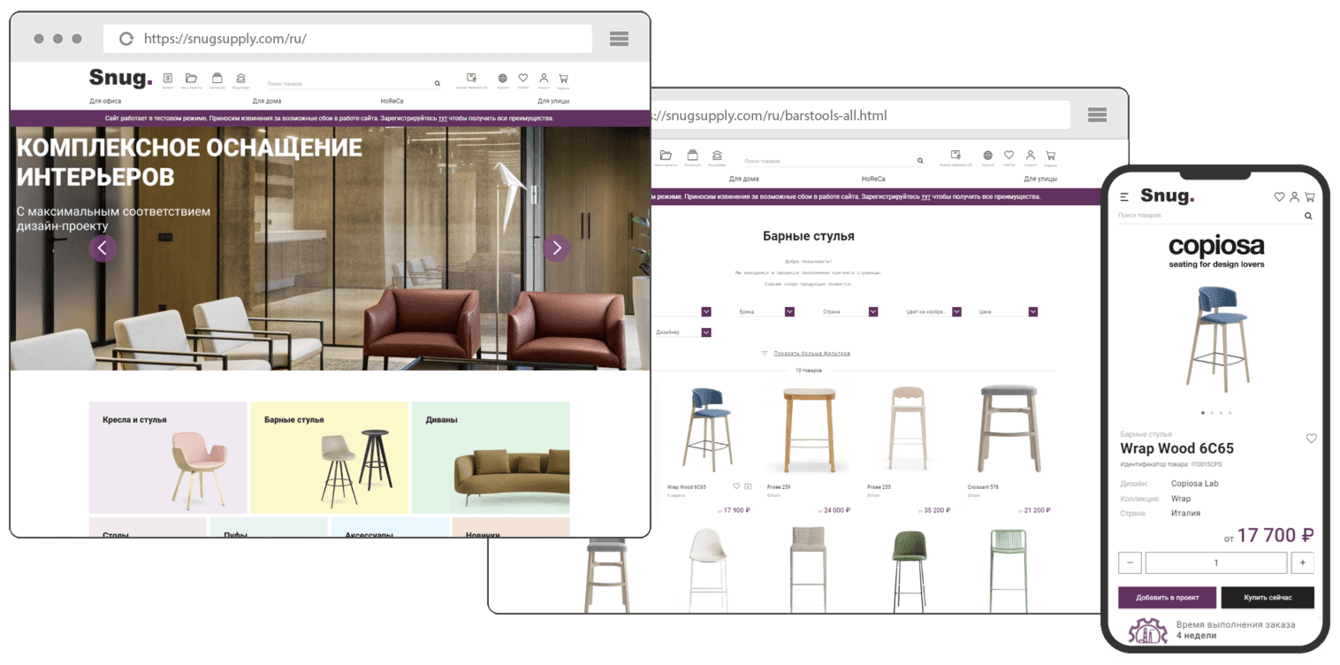1340x665 pixels.
Task: Click the Добавить в проект button
Action: pos(1167,597)
